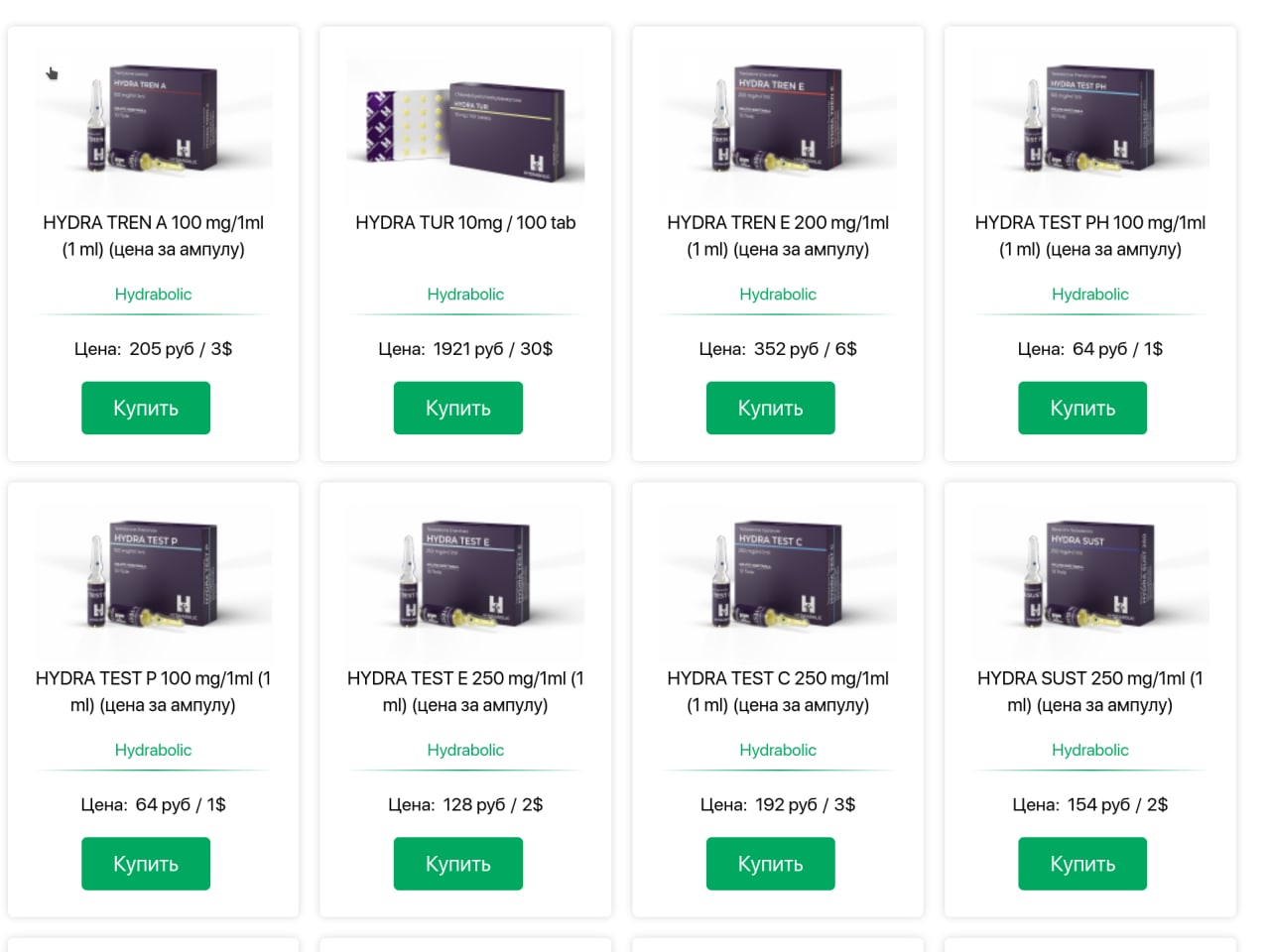This screenshot has height=952, width=1270.
Task: Click Купить for HYDRA TEST PH
Action: (1081, 408)
